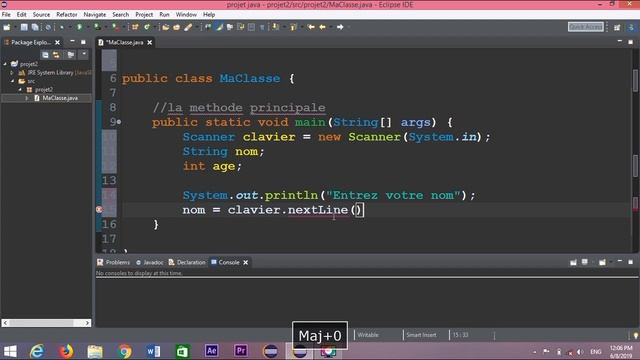640x360 pixels.
Task: Click the Display Selected Console icon
Action: click(585, 262)
